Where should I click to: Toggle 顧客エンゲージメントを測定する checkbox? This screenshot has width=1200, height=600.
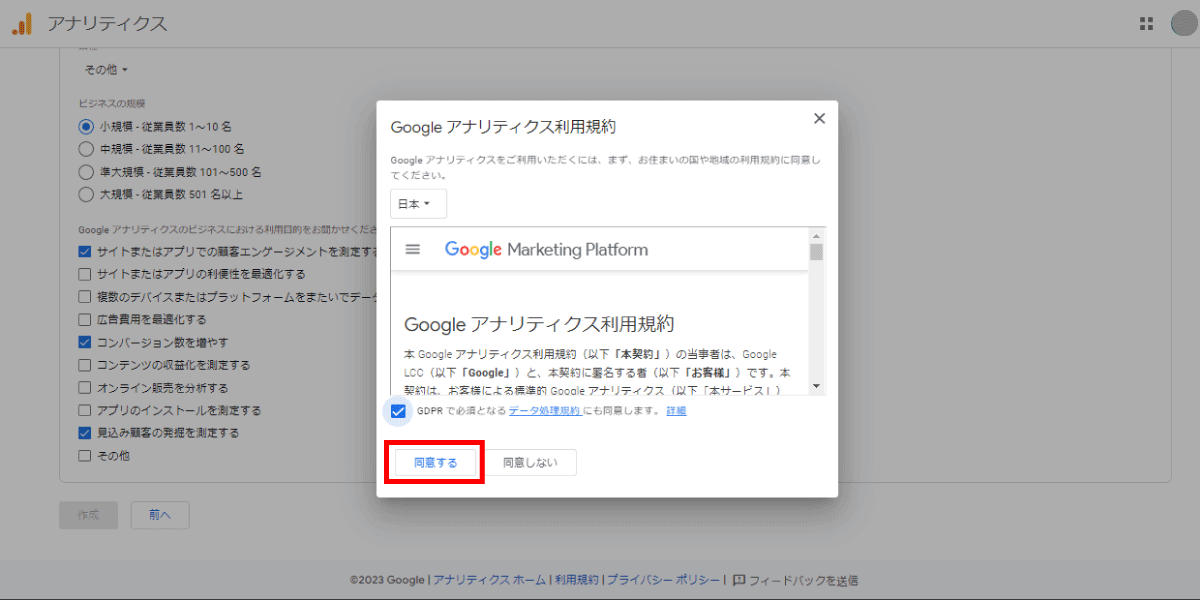(x=85, y=251)
